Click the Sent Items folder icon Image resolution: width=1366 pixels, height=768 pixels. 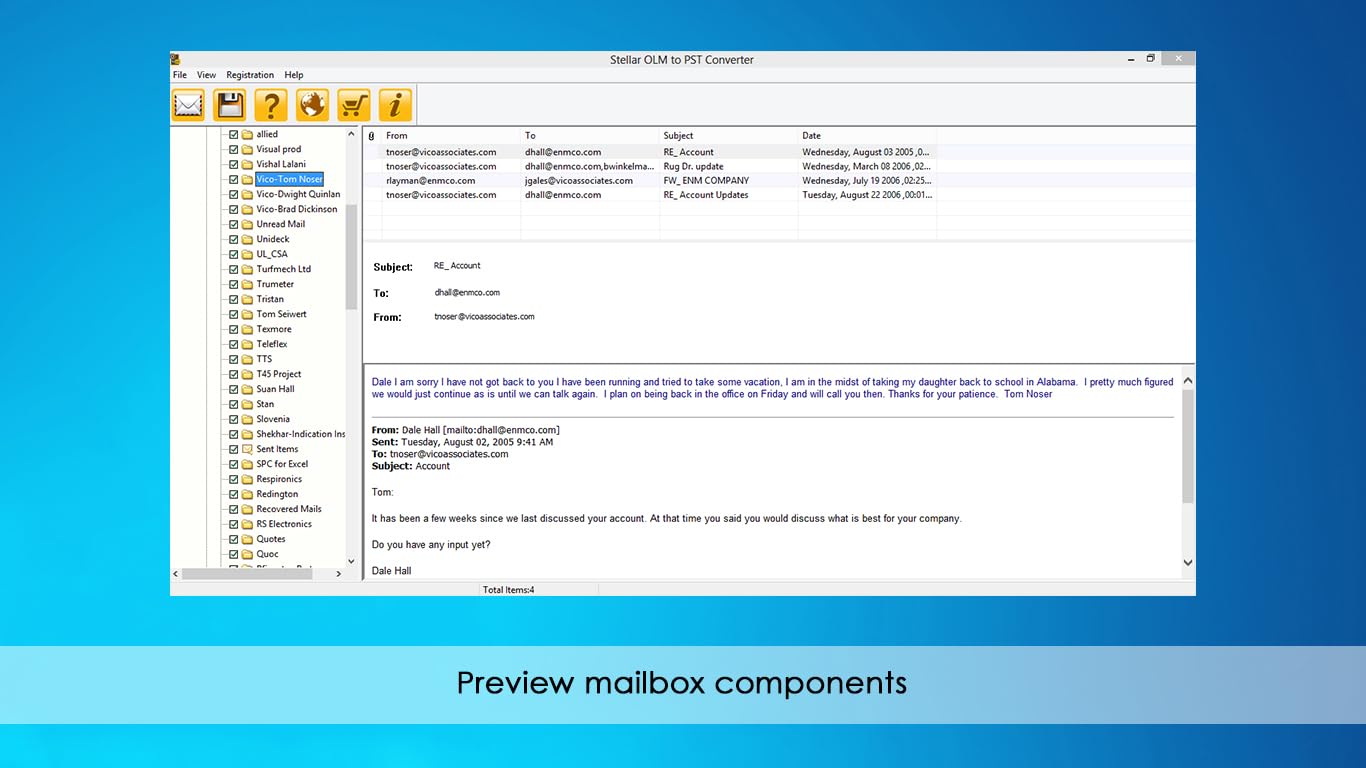[247, 449]
